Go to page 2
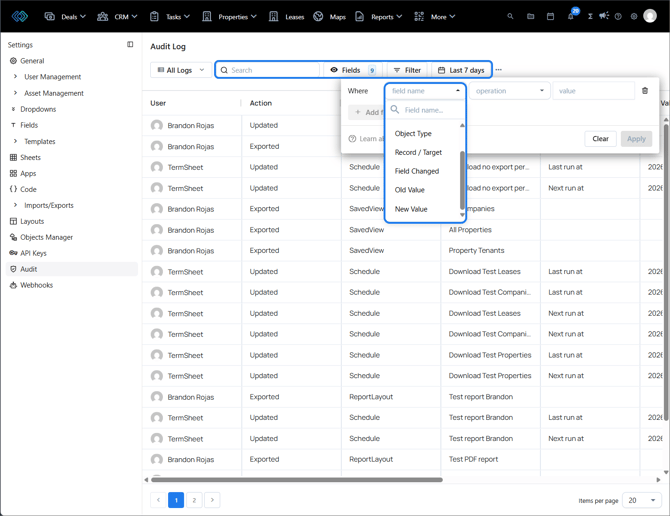 (194, 500)
